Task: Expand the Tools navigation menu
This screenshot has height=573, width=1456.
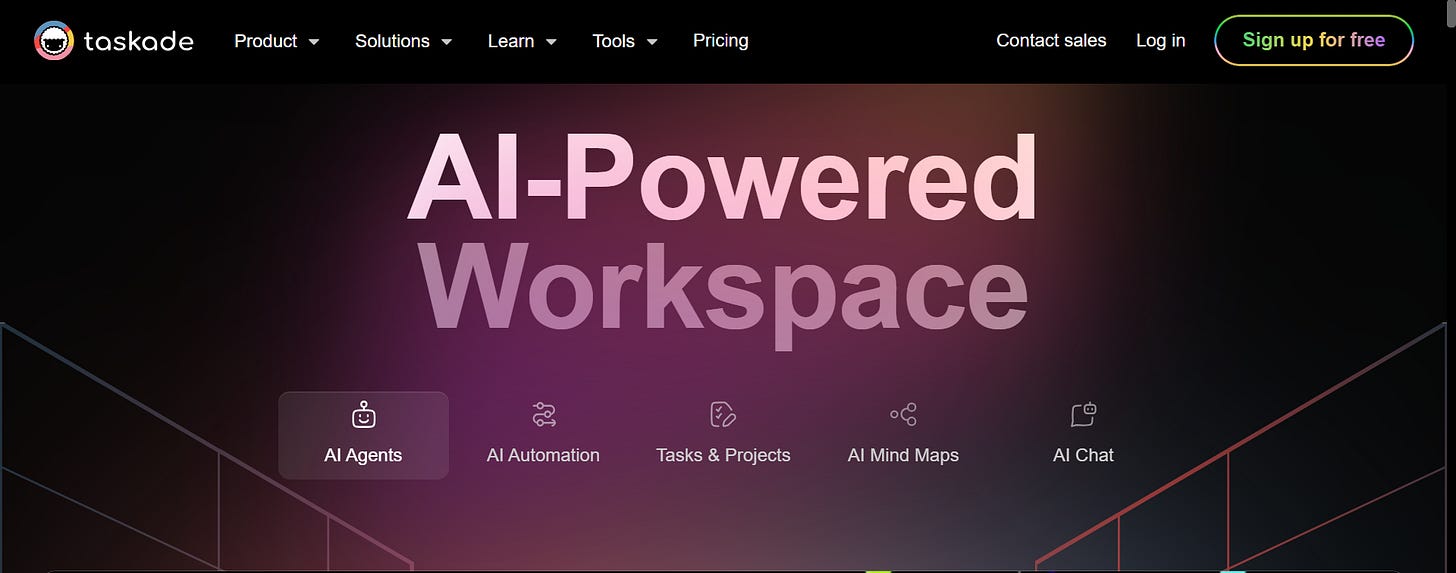Action: pyautogui.click(x=625, y=41)
